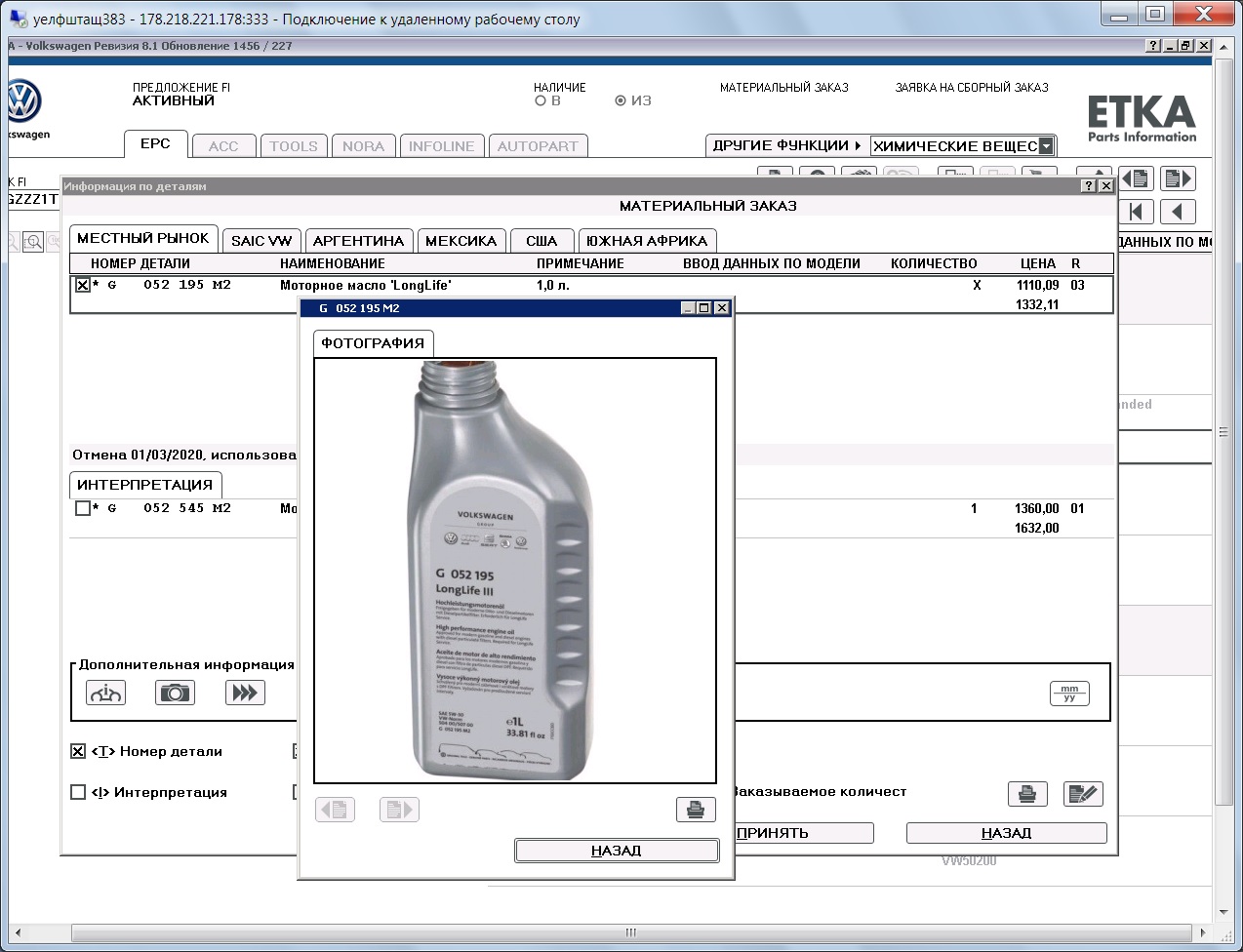The width and height of the screenshot is (1243, 952).
Task: Click the ЦЕНА column header
Action: click(1038, 263)
